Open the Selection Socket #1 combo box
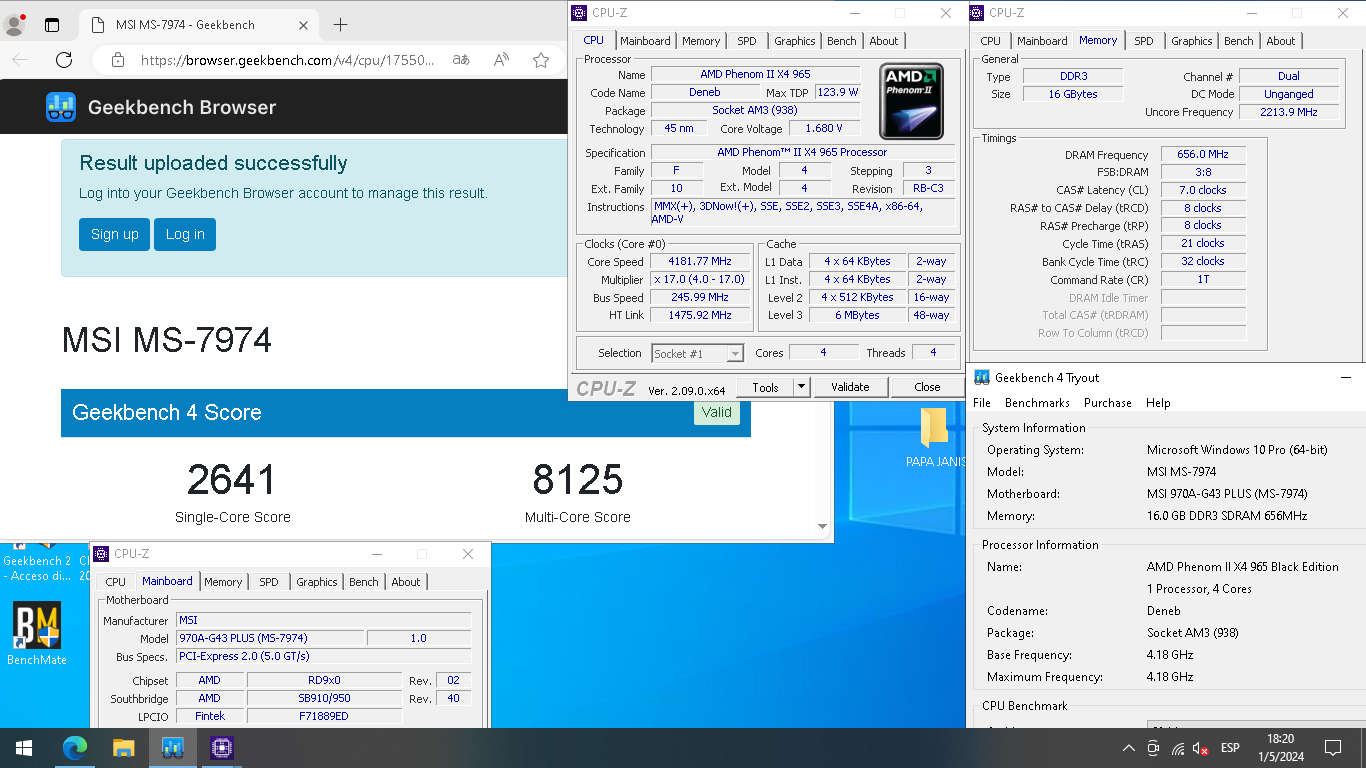 (698, 353)
